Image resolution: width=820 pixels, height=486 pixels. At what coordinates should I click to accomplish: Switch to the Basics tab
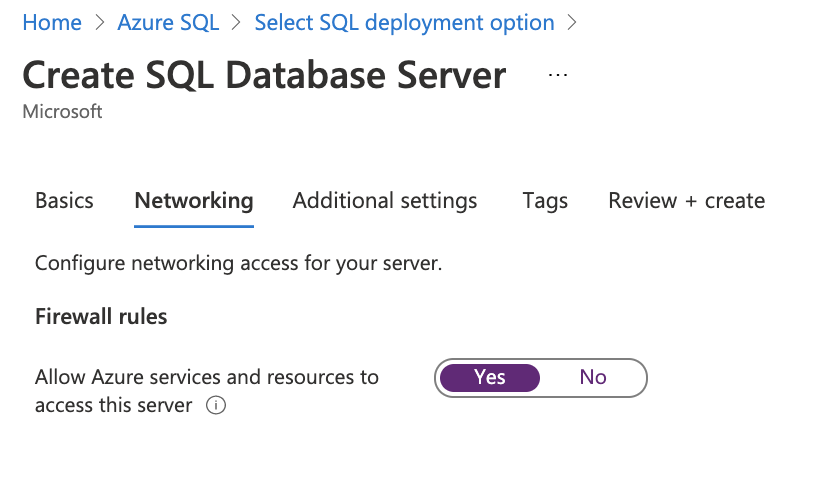click(64, 200)
